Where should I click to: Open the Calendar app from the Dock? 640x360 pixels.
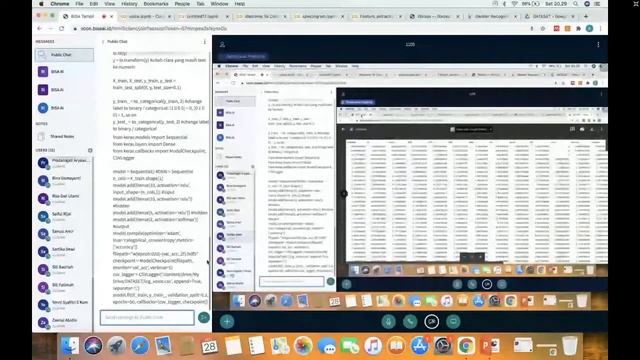(209, 346)
